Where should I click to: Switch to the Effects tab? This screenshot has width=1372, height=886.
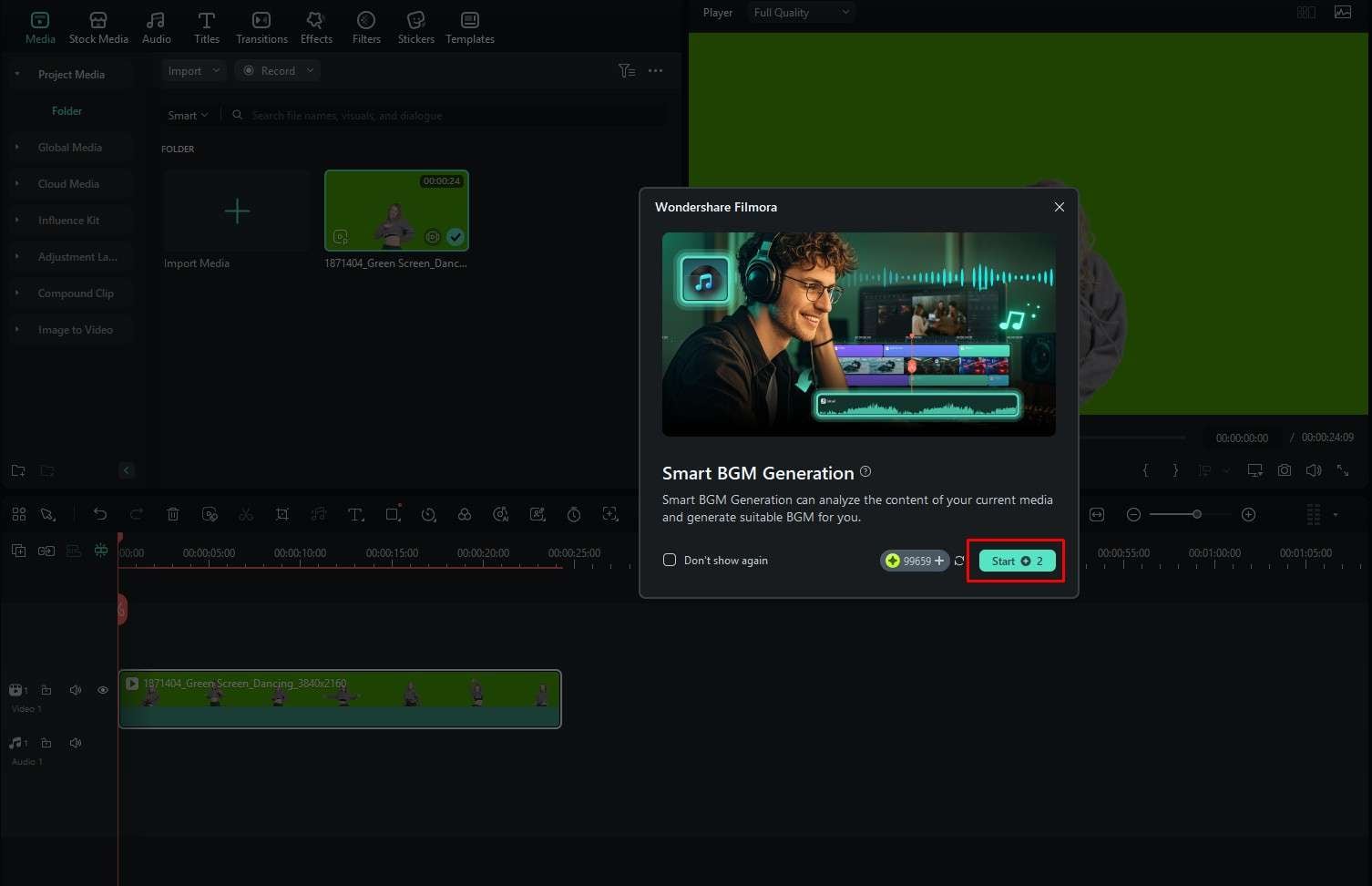coord(316,27)
